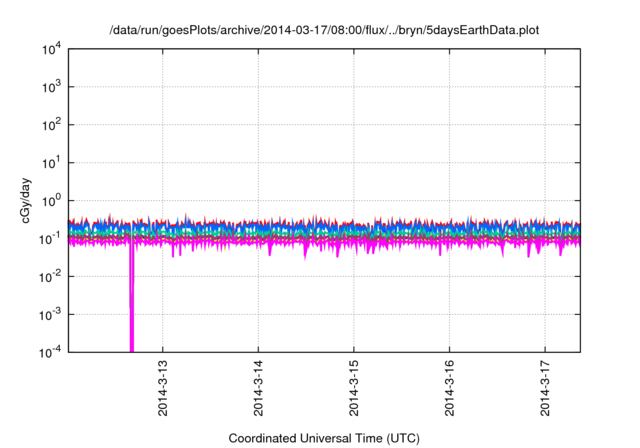Click the 10^-4 y-axis tick label
Screen dimensions: 640x448
click(x=51, y=352)
